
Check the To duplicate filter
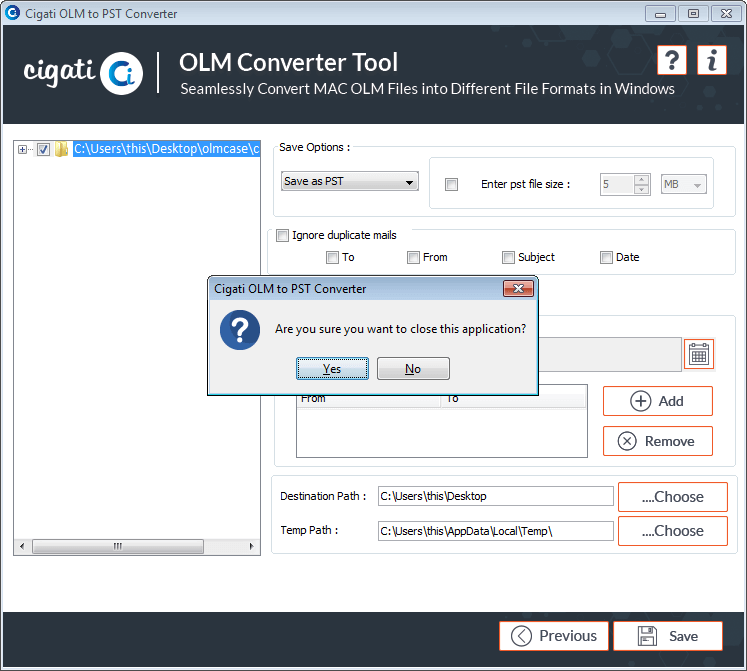pyautogui.click(x=332, y=257)
